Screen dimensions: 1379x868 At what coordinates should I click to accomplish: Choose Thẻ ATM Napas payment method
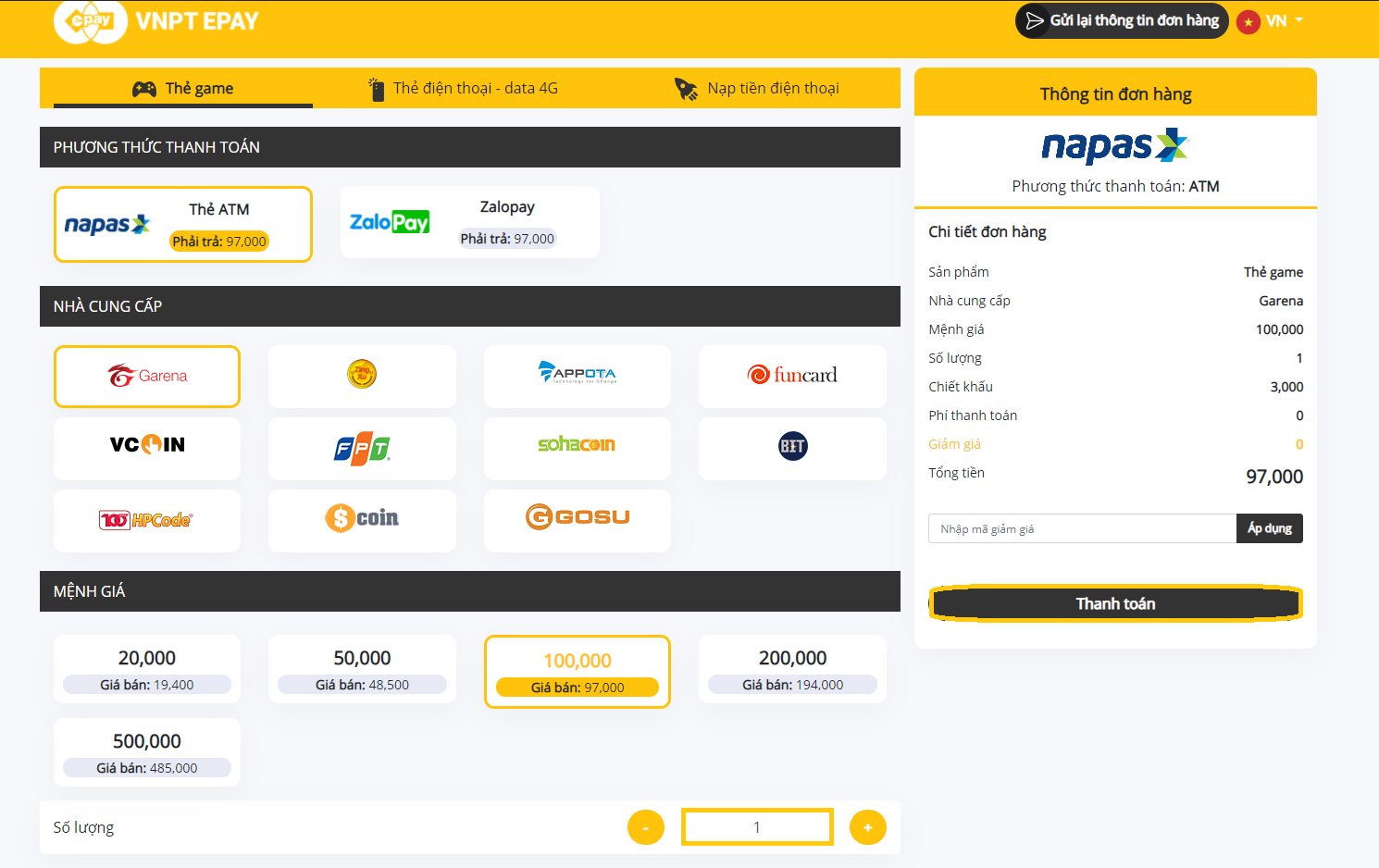click(x=183, y=225)
